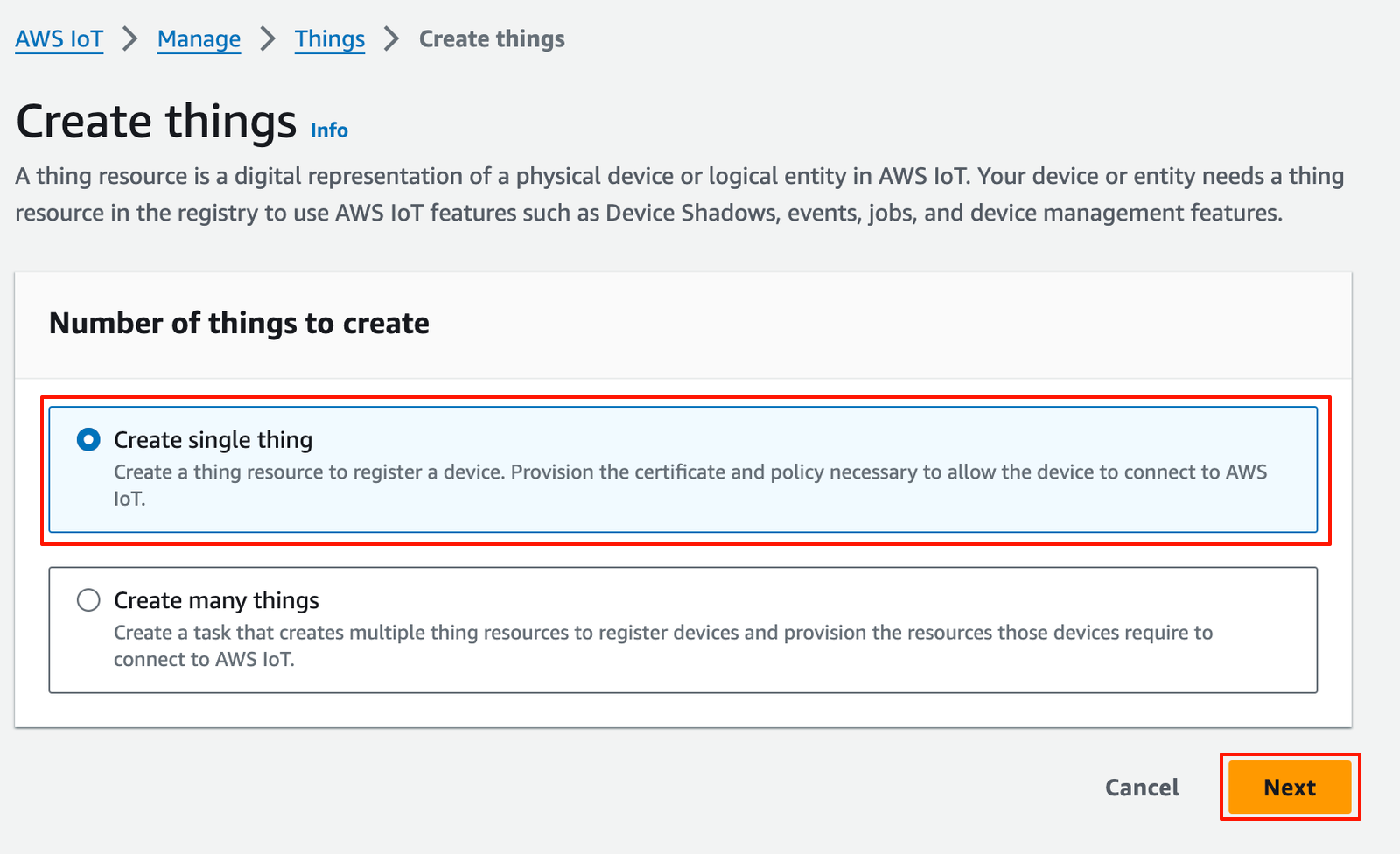The width and height of the screenshot is (1400, 854).
Task: Click the chevron between Things and Create things
Action: [x=392, y=39]
